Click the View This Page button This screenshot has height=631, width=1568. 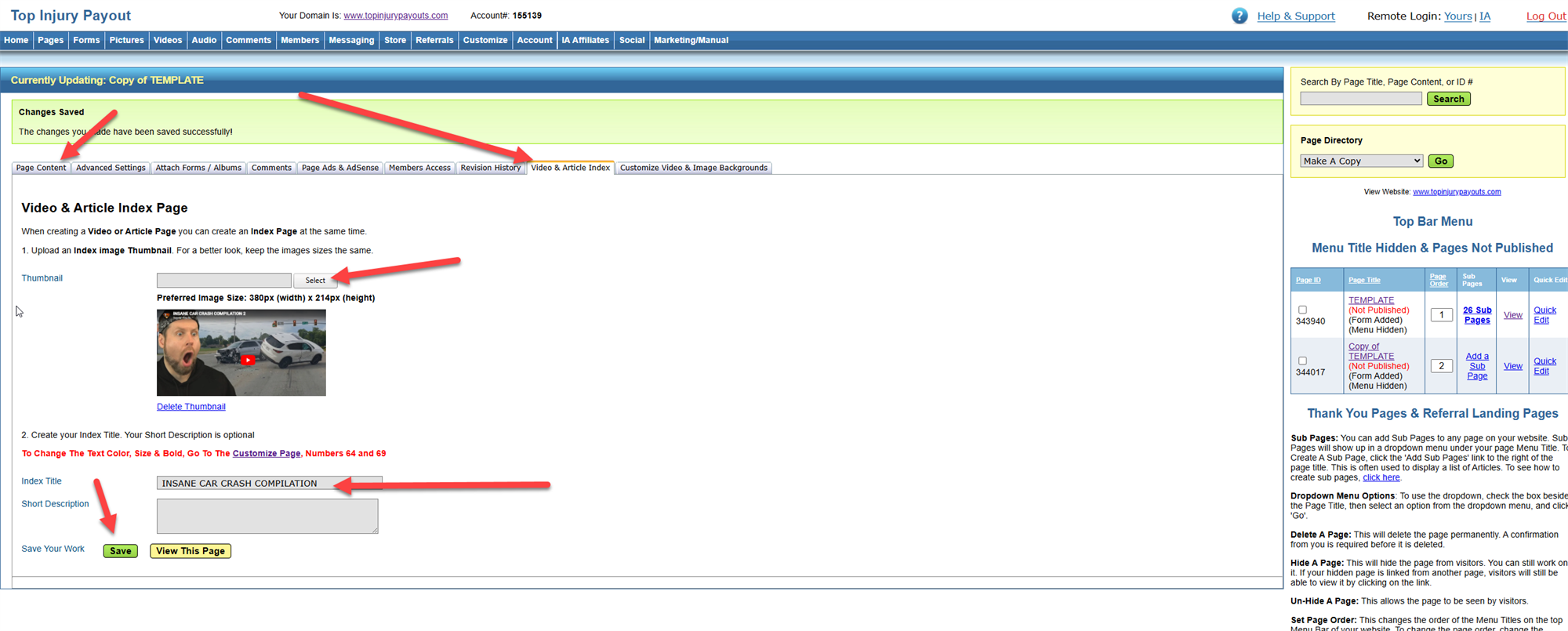[x=191, y=551]
